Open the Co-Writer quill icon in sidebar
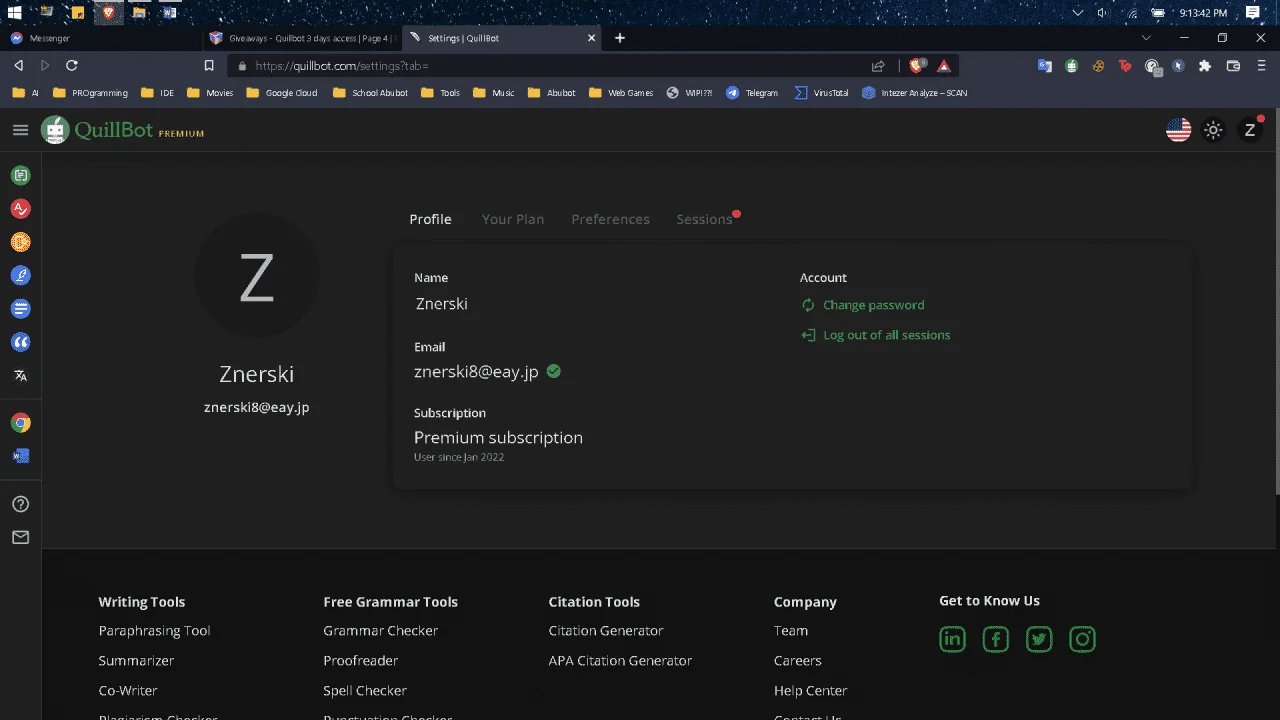This screenshot has height=720, width=1280. click(20, 275)
